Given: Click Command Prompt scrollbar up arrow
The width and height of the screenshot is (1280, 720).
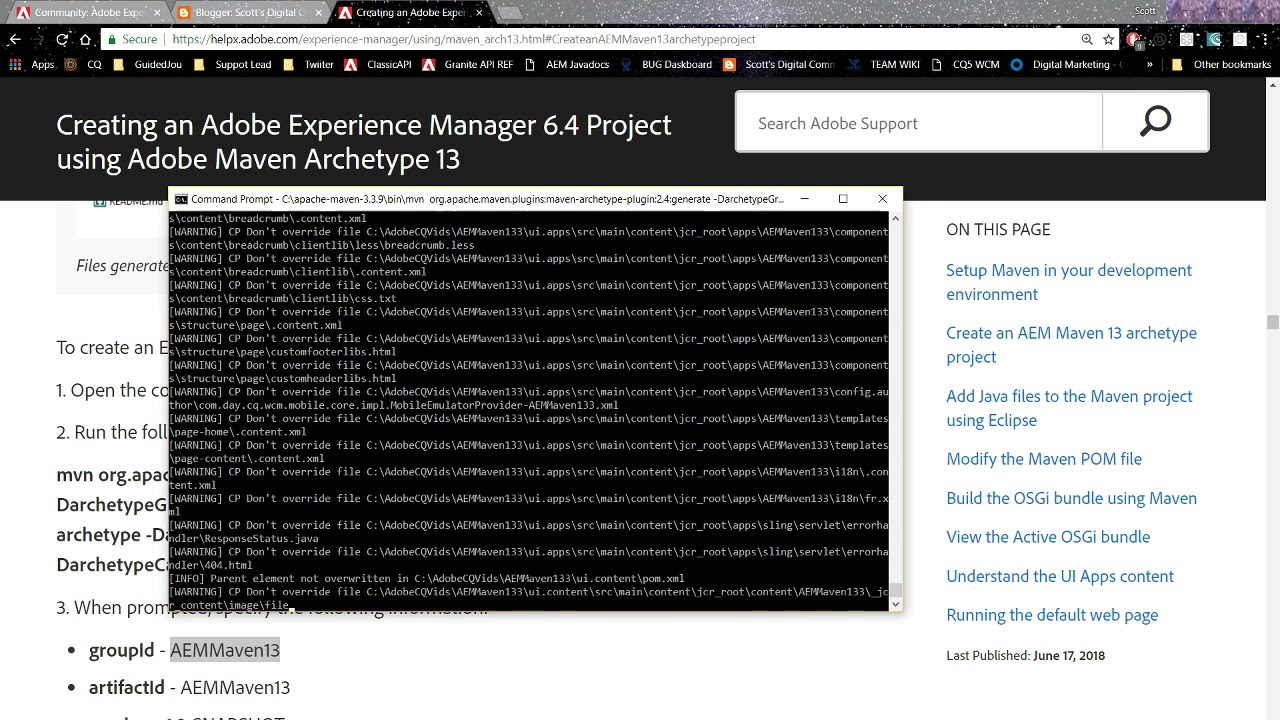Looking at the screenshot, I should [x=895, y=218].
